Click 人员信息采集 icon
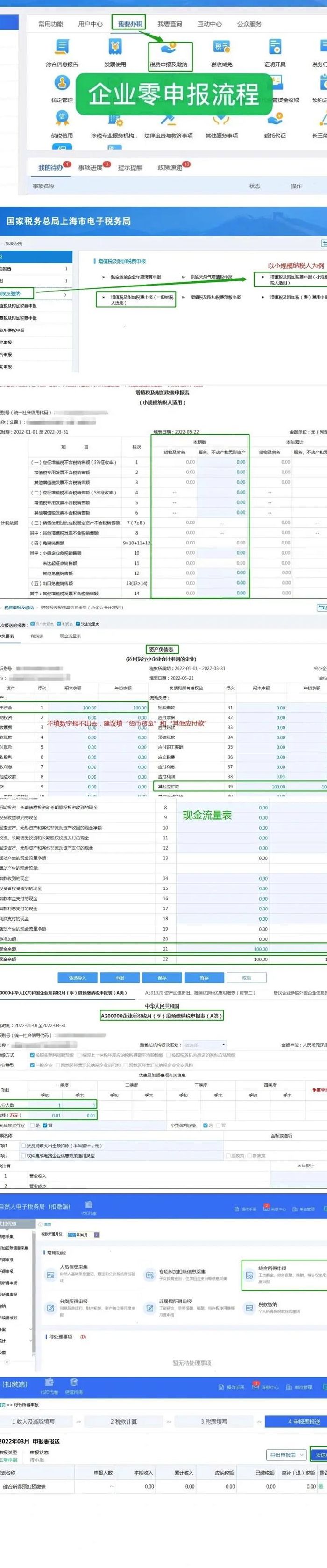 coord(50,1274)
